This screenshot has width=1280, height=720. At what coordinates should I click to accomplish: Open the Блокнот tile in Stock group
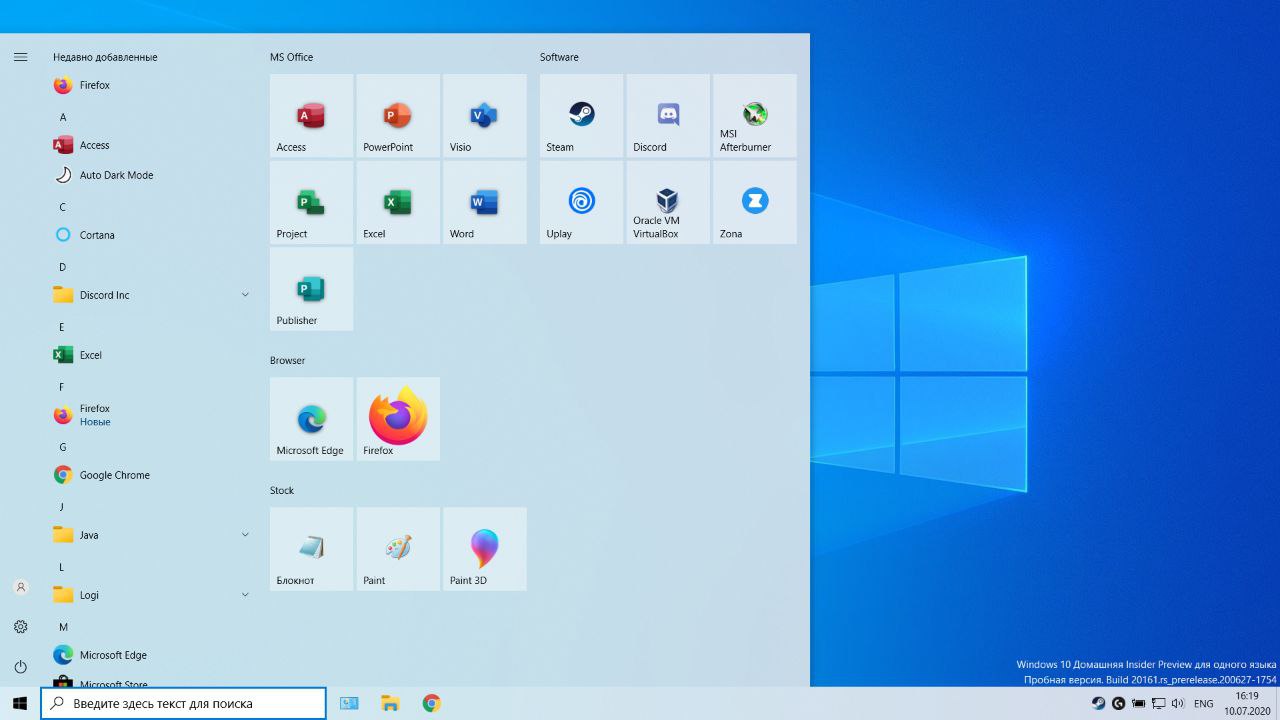coord(311,549)
